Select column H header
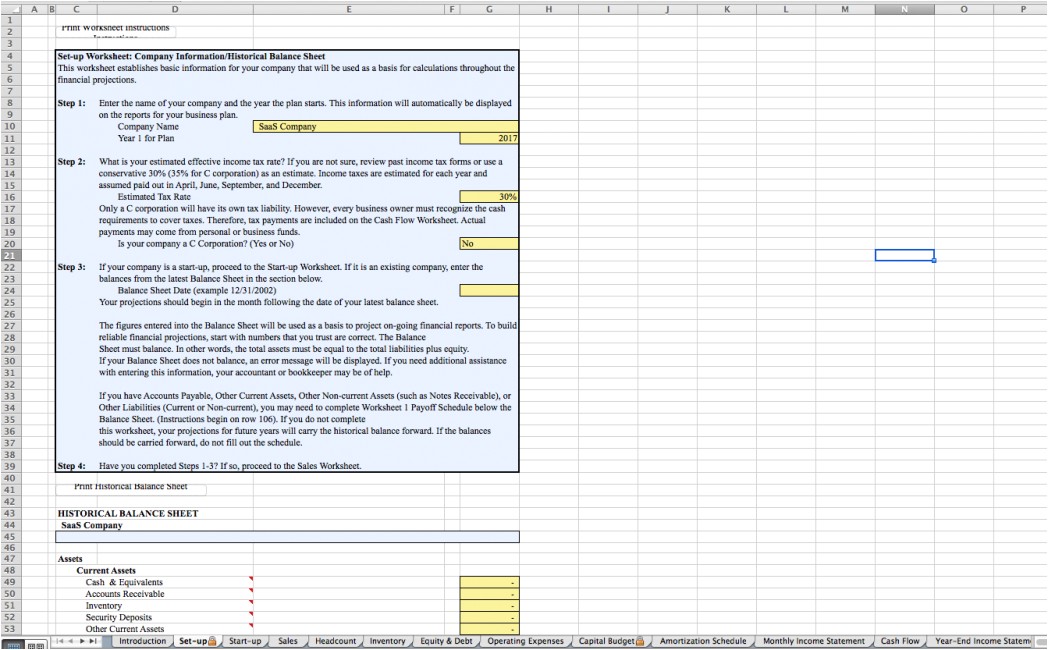This screenshot has width=1048, height=650. pyautogui.click(x=549, y=9)
